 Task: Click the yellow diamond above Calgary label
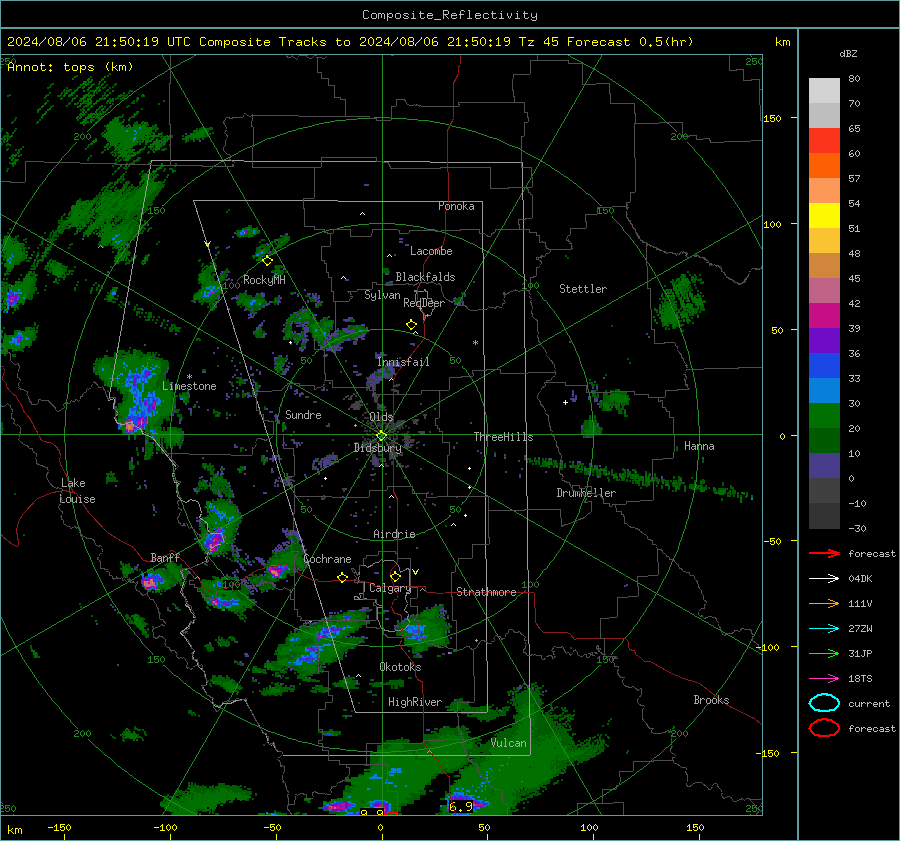[395, 576]
